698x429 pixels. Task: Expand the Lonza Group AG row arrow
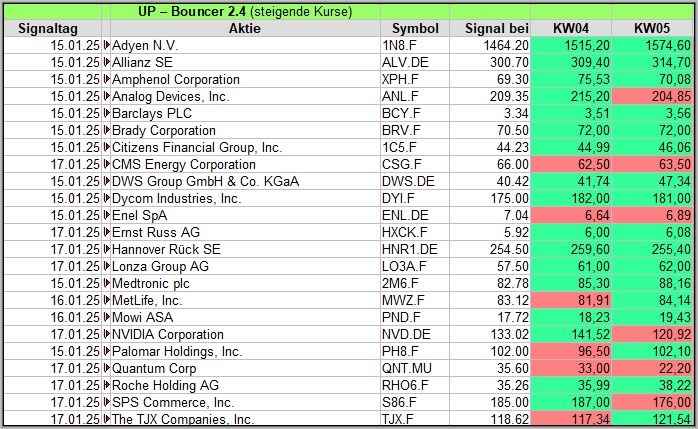107,267
